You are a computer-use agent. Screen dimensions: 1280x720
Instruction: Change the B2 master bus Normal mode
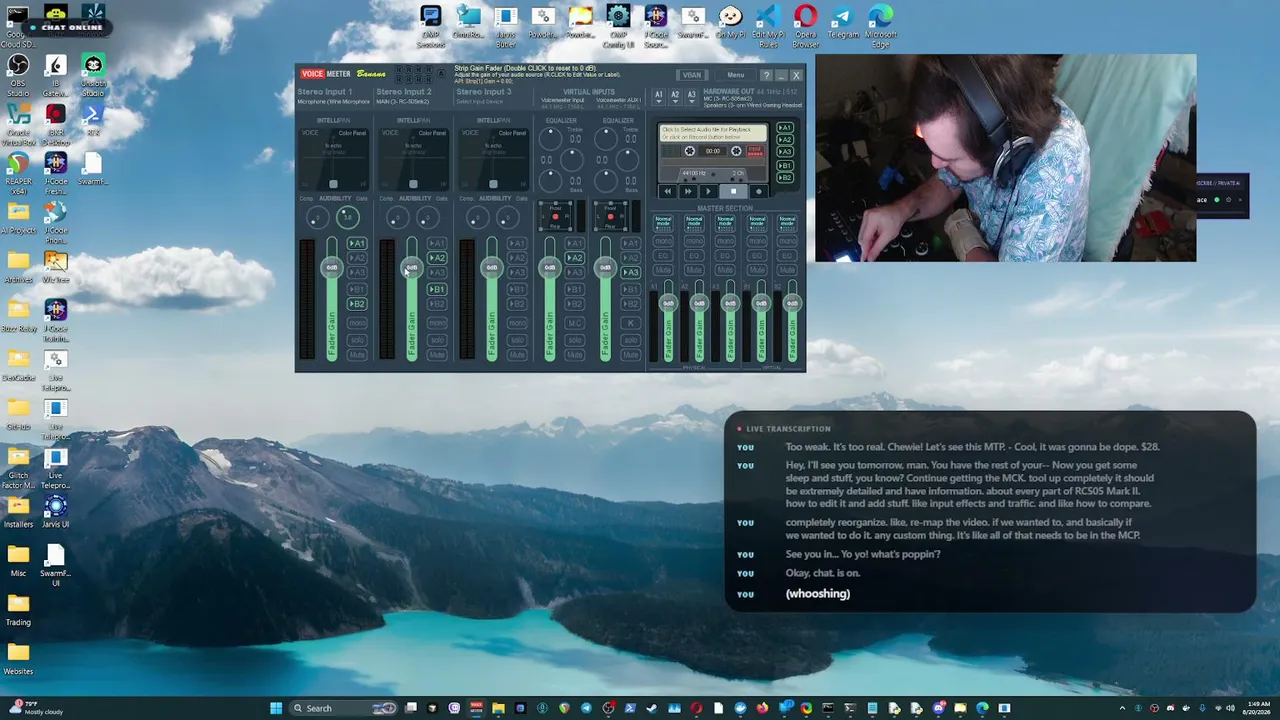click(788, 222)
